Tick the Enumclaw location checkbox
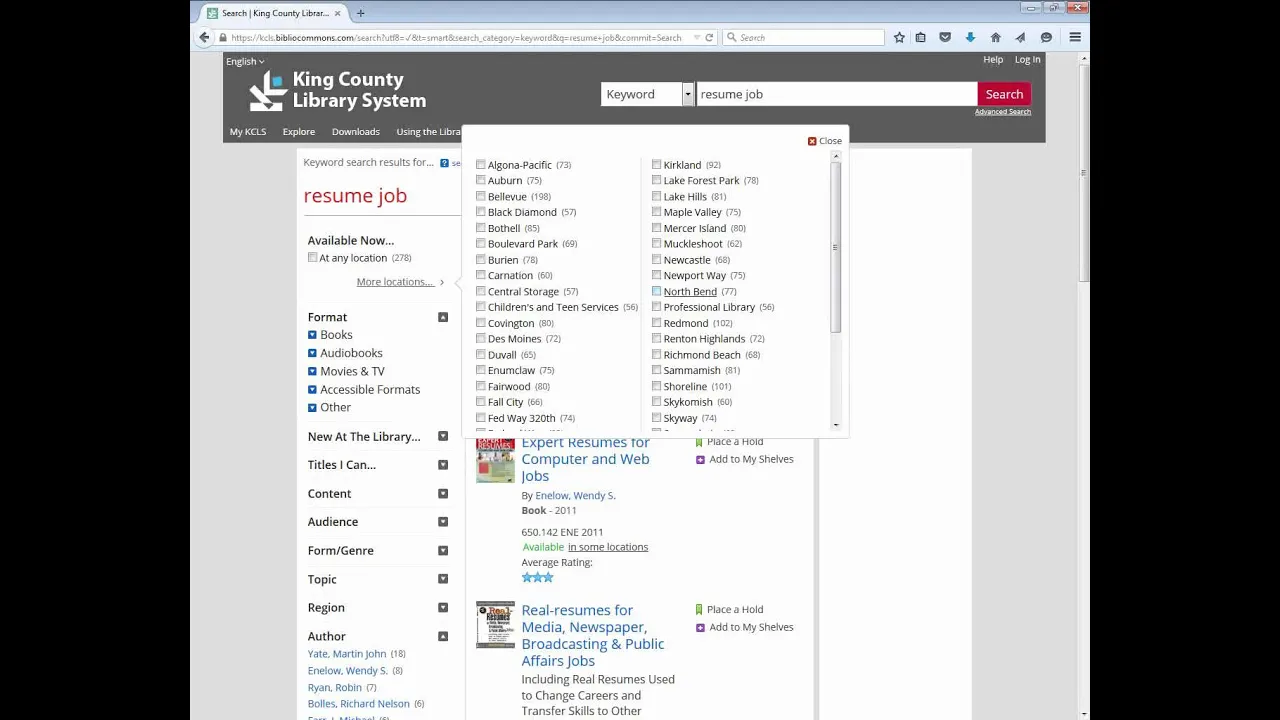Image resolution: width=1280 pixels, height=720 pixels. tap(481, 370)
